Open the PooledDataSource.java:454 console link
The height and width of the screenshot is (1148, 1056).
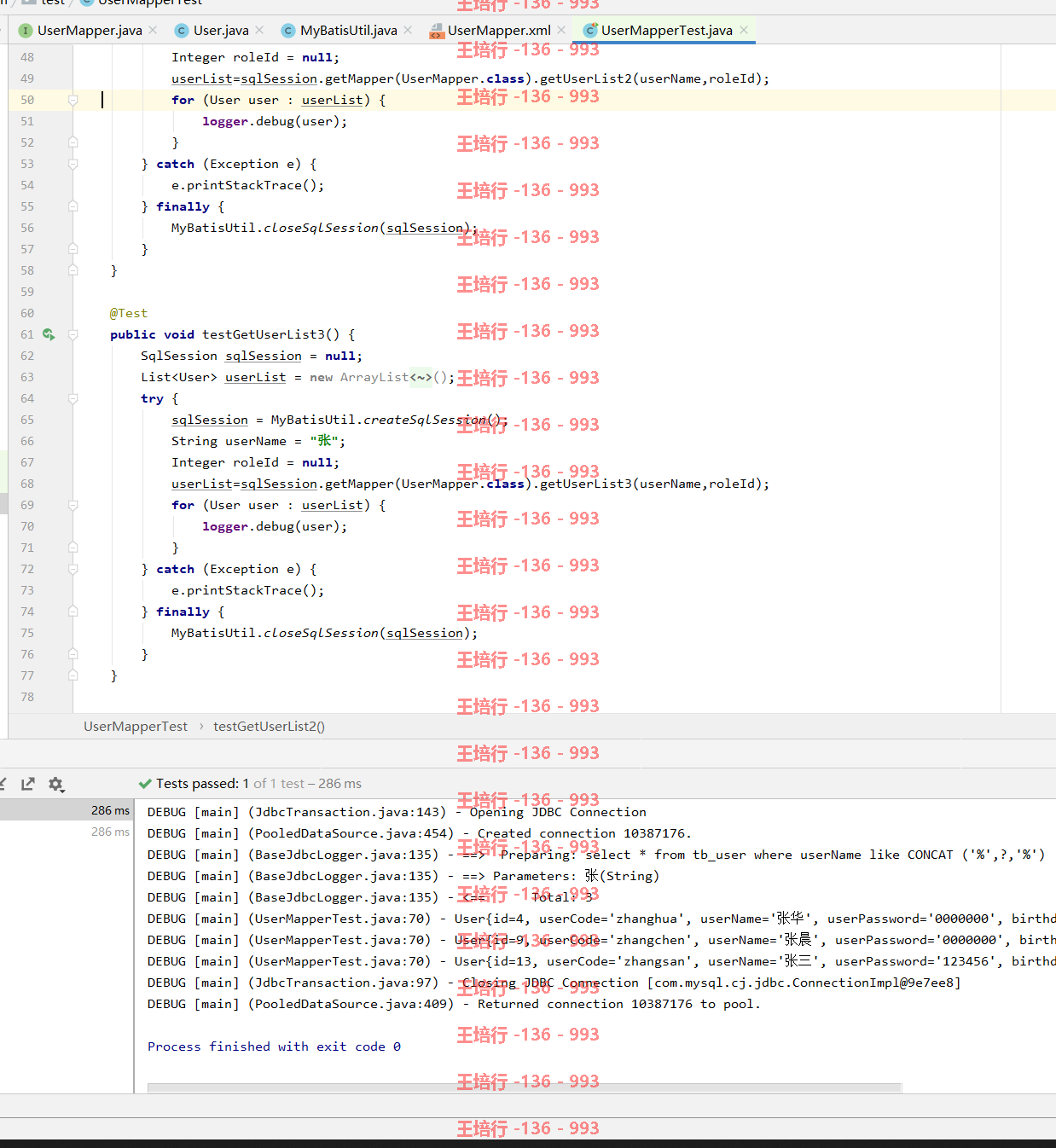[x=351, y=833]
